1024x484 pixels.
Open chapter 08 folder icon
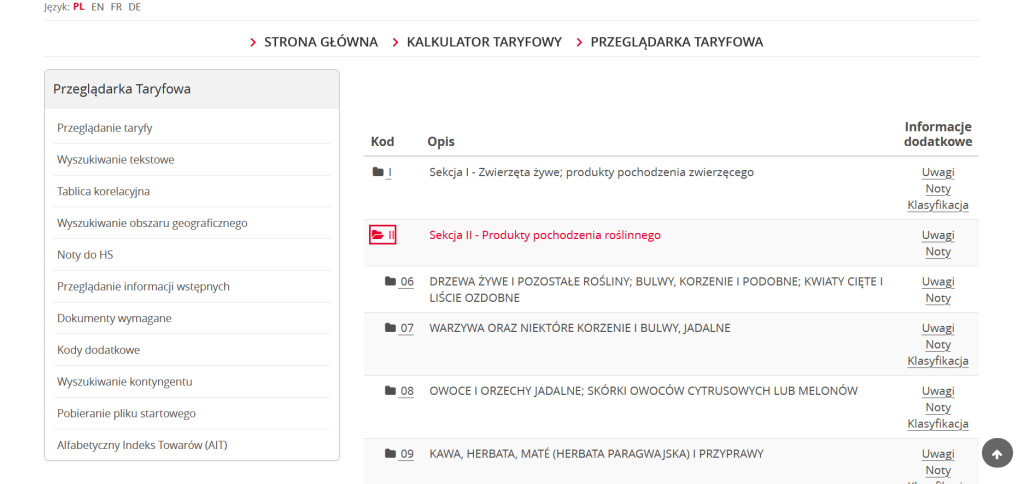pos(391,391)
